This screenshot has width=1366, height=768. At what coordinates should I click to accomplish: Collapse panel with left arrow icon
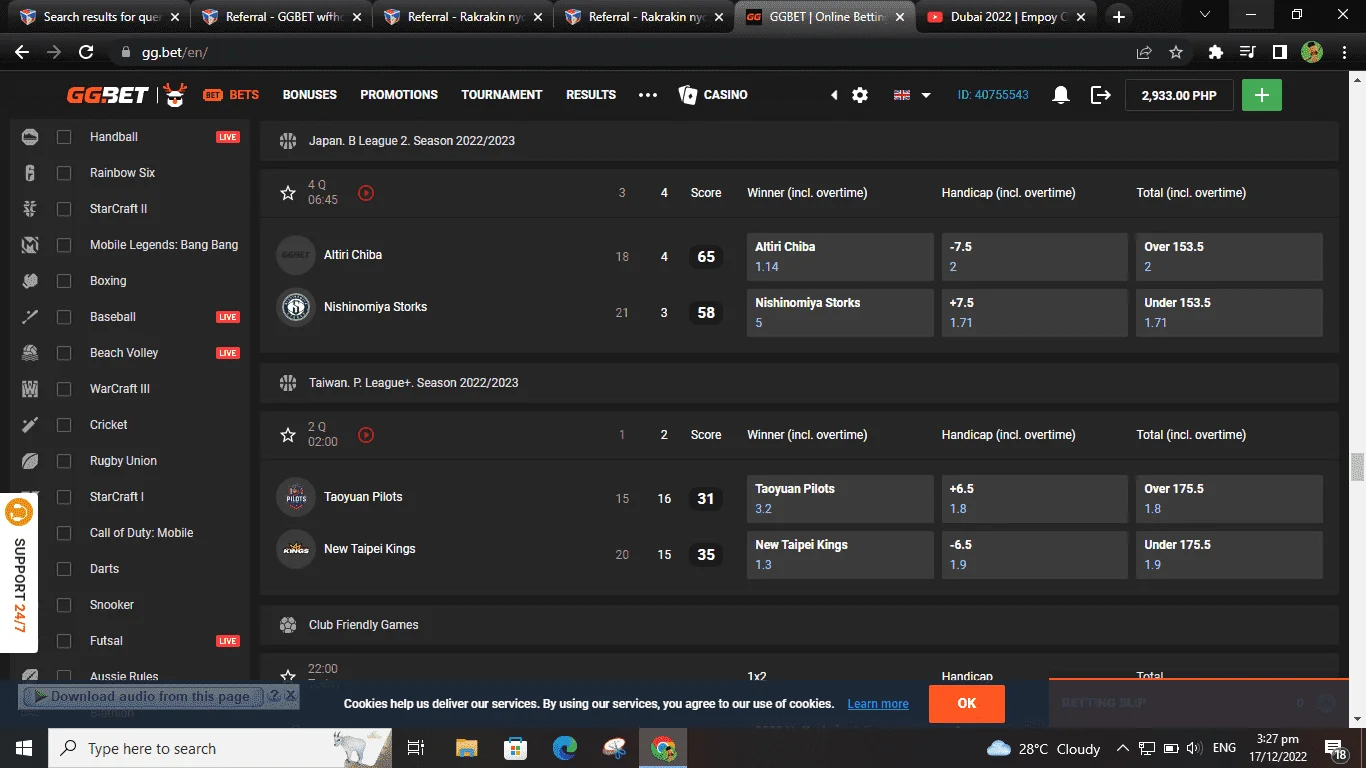click(834, 95)
